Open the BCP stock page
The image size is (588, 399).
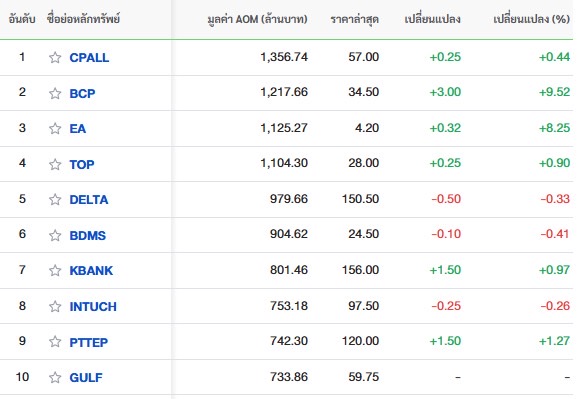click(82, 93)
